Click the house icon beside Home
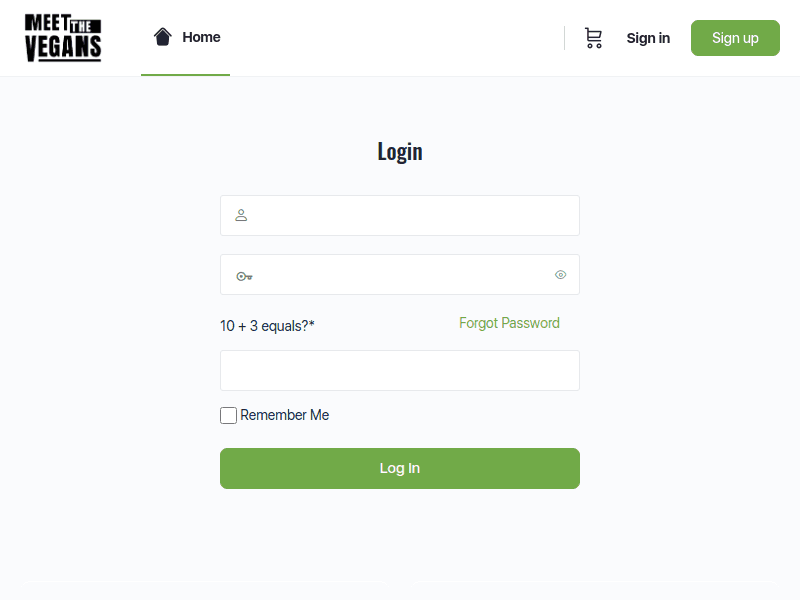 coord(163,37)
